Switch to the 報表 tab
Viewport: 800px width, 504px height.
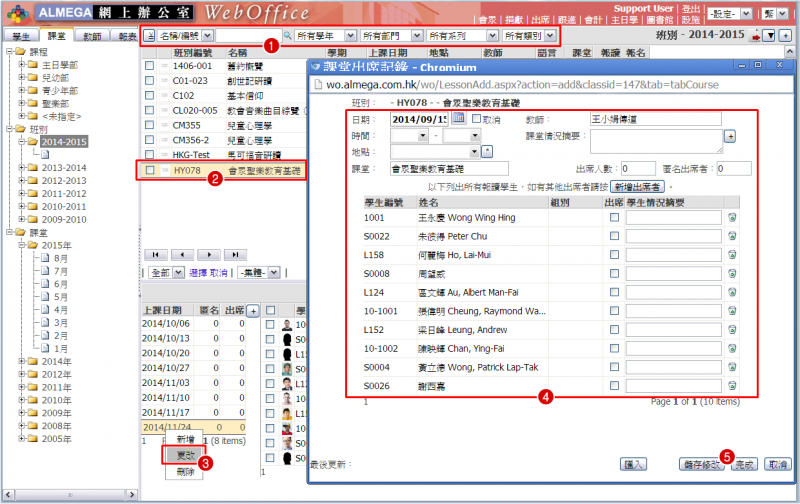[127, 36]
